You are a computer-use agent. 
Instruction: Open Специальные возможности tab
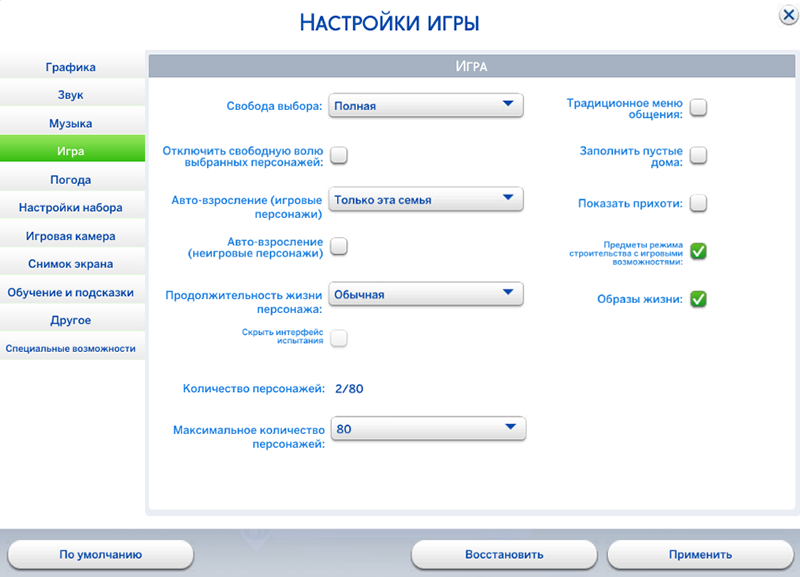[x=71, y=348]
